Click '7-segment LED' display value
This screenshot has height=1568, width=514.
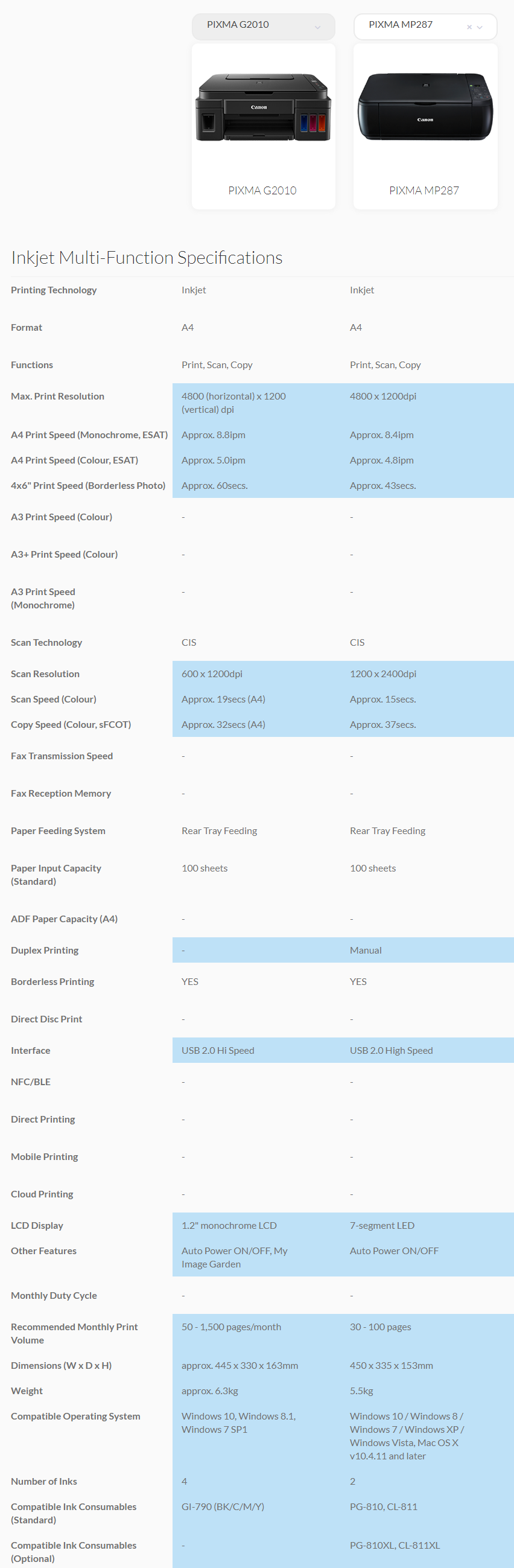(382, 1226)
